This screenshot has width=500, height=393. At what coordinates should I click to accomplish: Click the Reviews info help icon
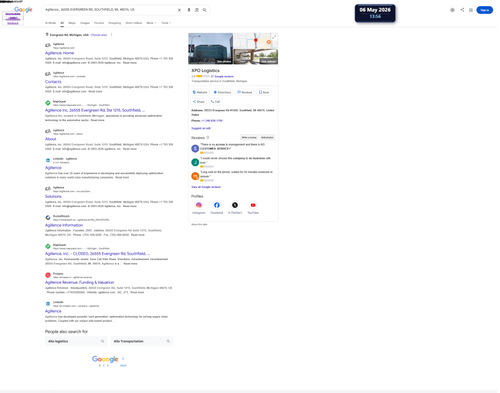coord(208,137)
